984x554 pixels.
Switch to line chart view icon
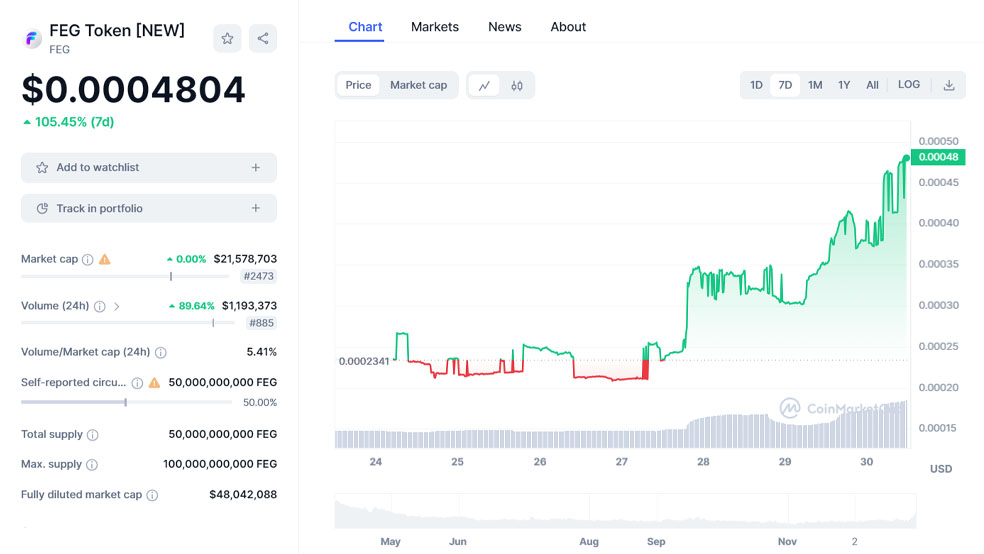(484, 86)
